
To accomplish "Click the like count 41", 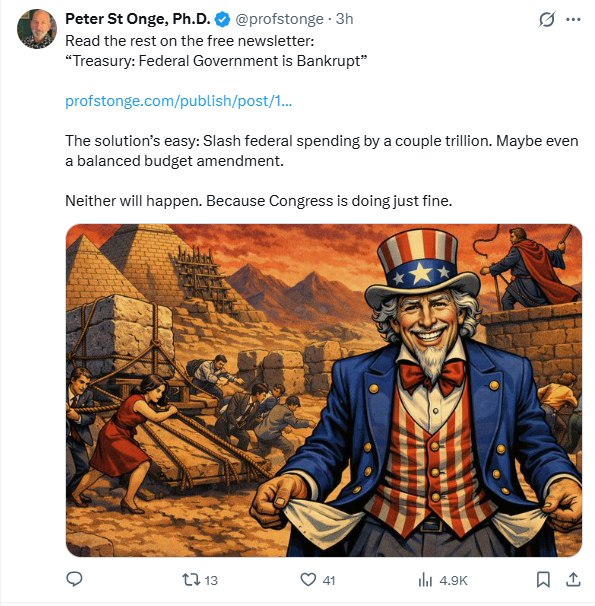I will point(328,580).
